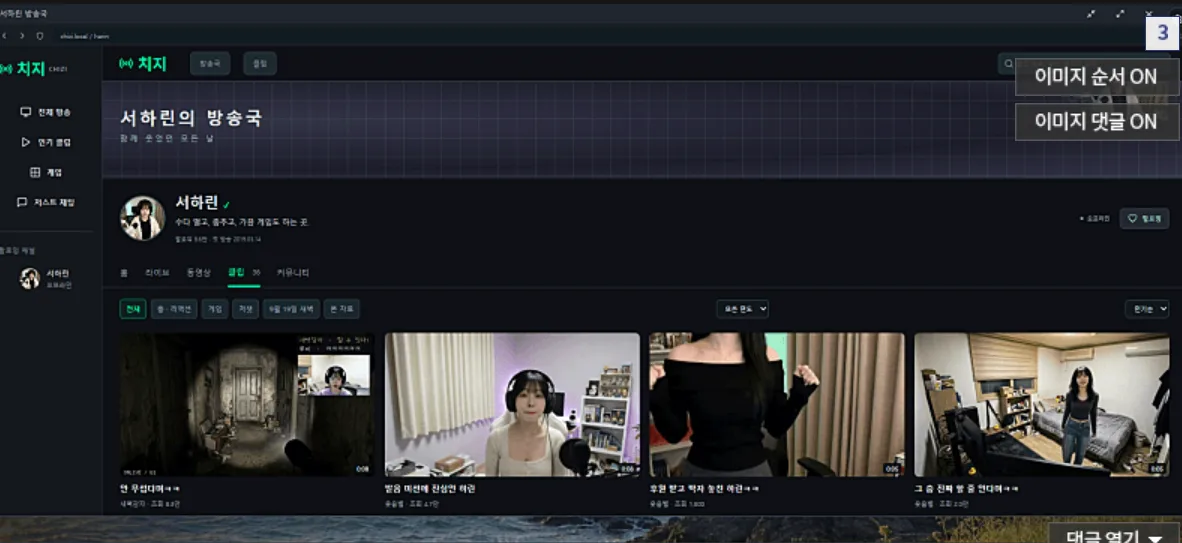Toggle the 이미지 댓글 ON button

[x=1097, y=121]
